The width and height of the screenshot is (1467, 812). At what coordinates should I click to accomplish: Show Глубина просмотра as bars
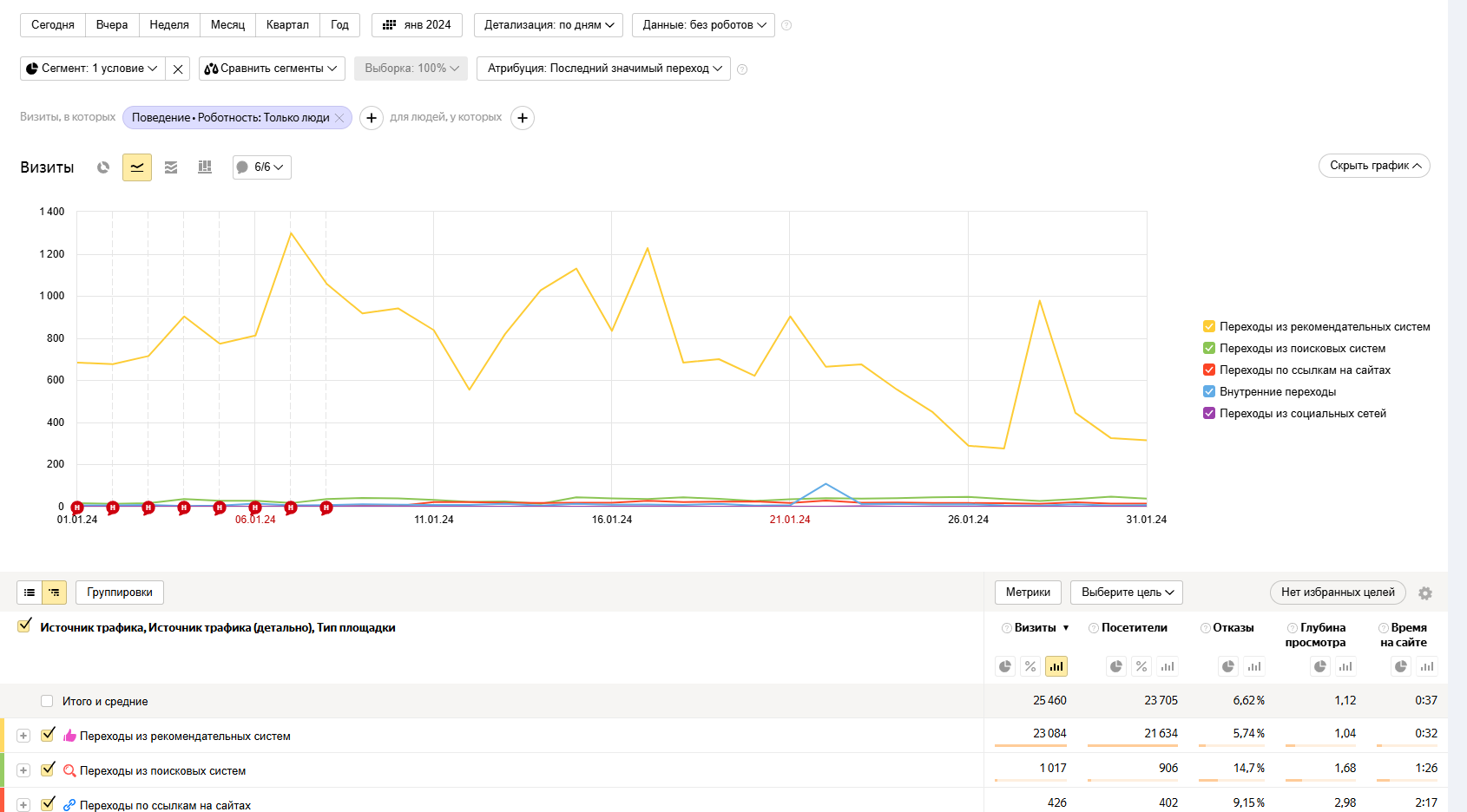1345,666
